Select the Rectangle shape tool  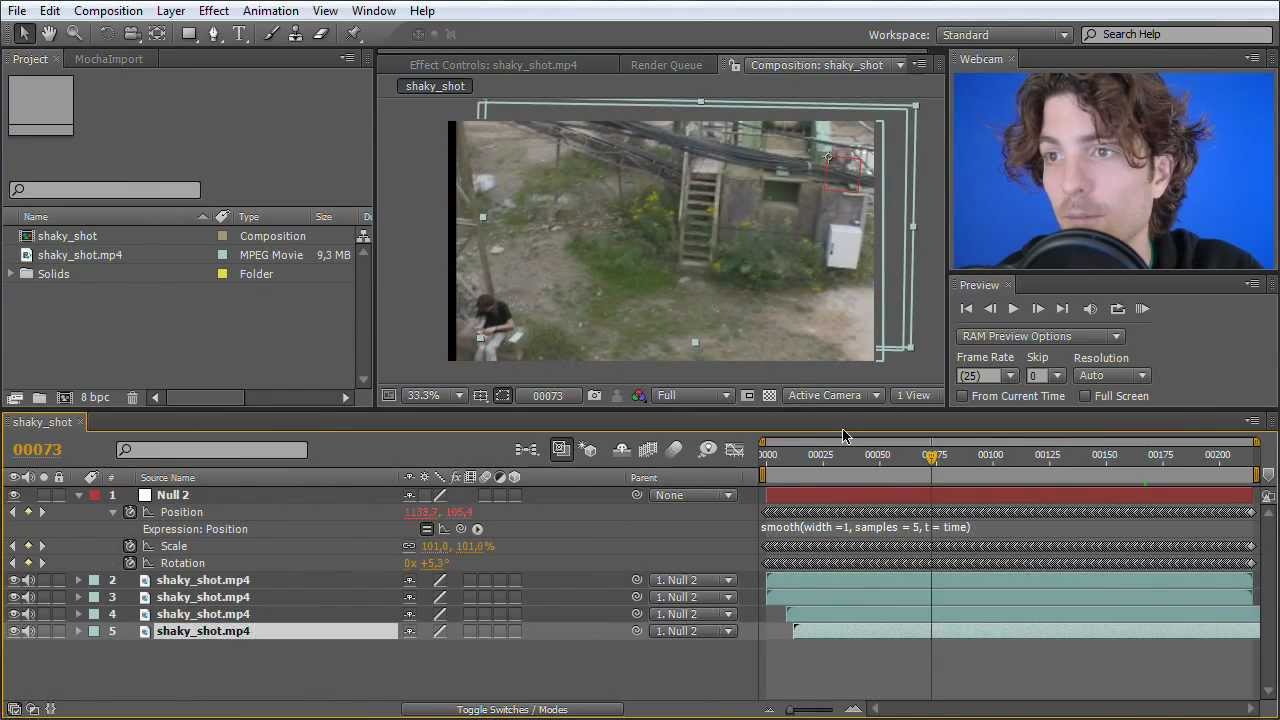point(189,34)
